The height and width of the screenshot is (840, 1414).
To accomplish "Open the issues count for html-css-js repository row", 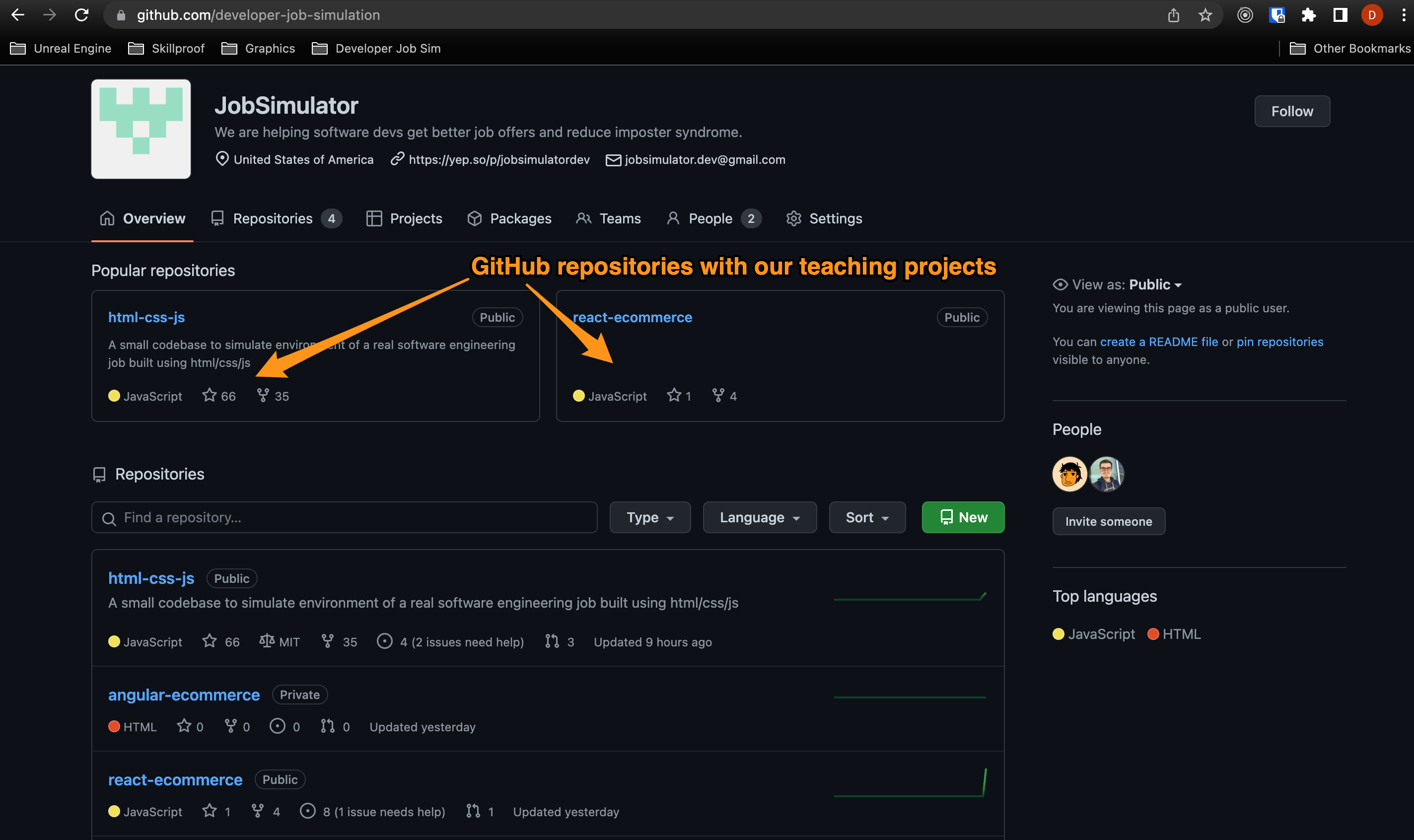I will coord(451,641).
